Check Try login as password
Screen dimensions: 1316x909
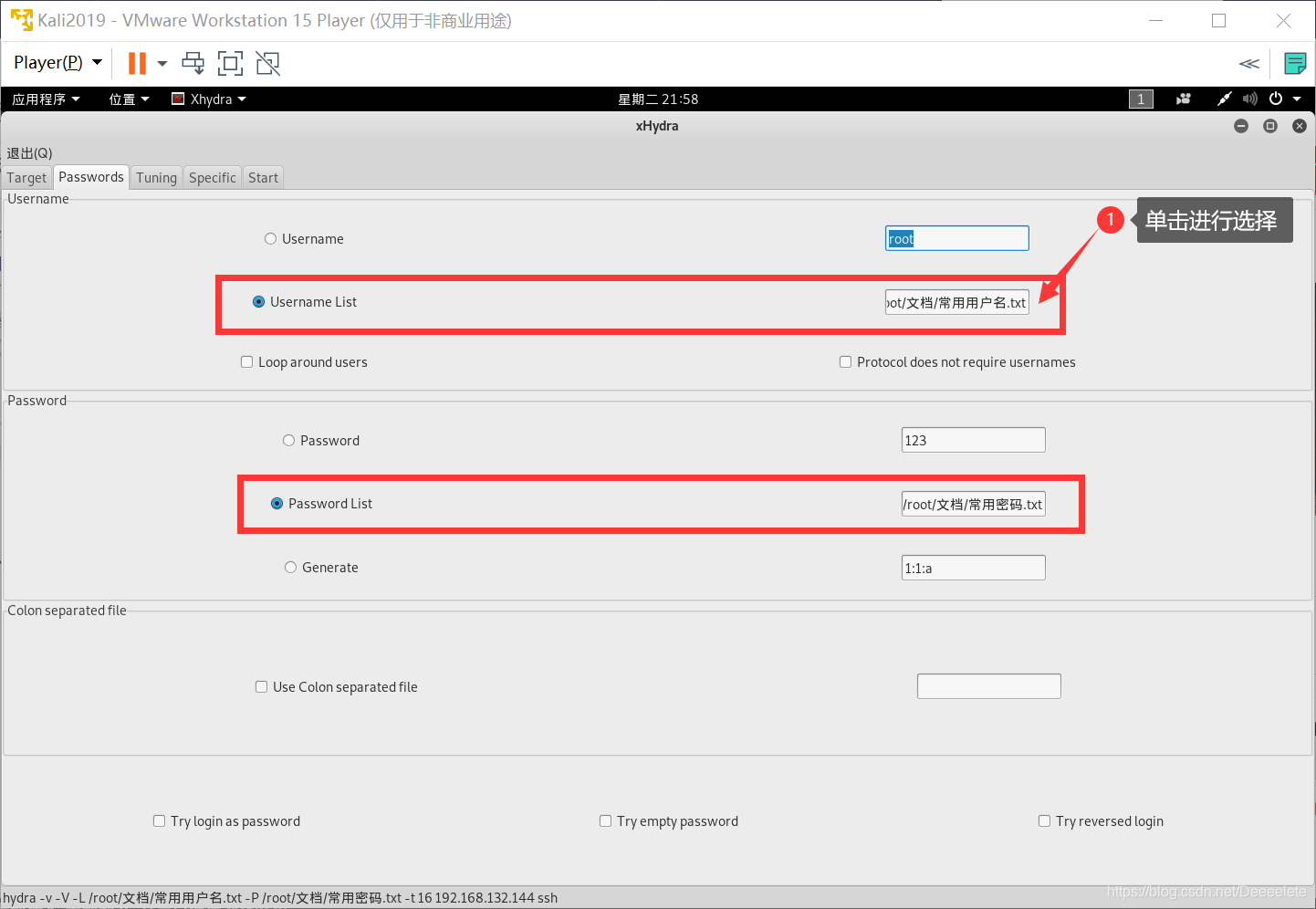pos(159,821)
